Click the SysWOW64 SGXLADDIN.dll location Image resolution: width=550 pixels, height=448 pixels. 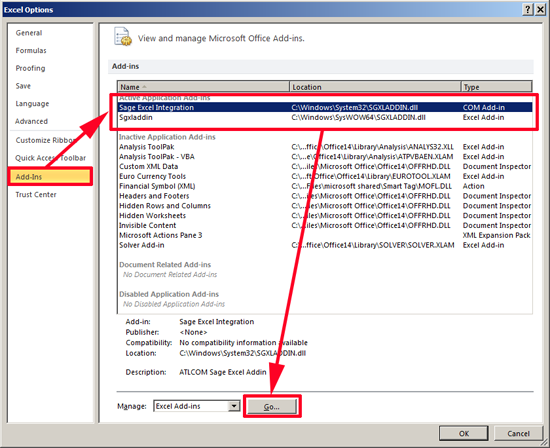click(x=358, y=118)
